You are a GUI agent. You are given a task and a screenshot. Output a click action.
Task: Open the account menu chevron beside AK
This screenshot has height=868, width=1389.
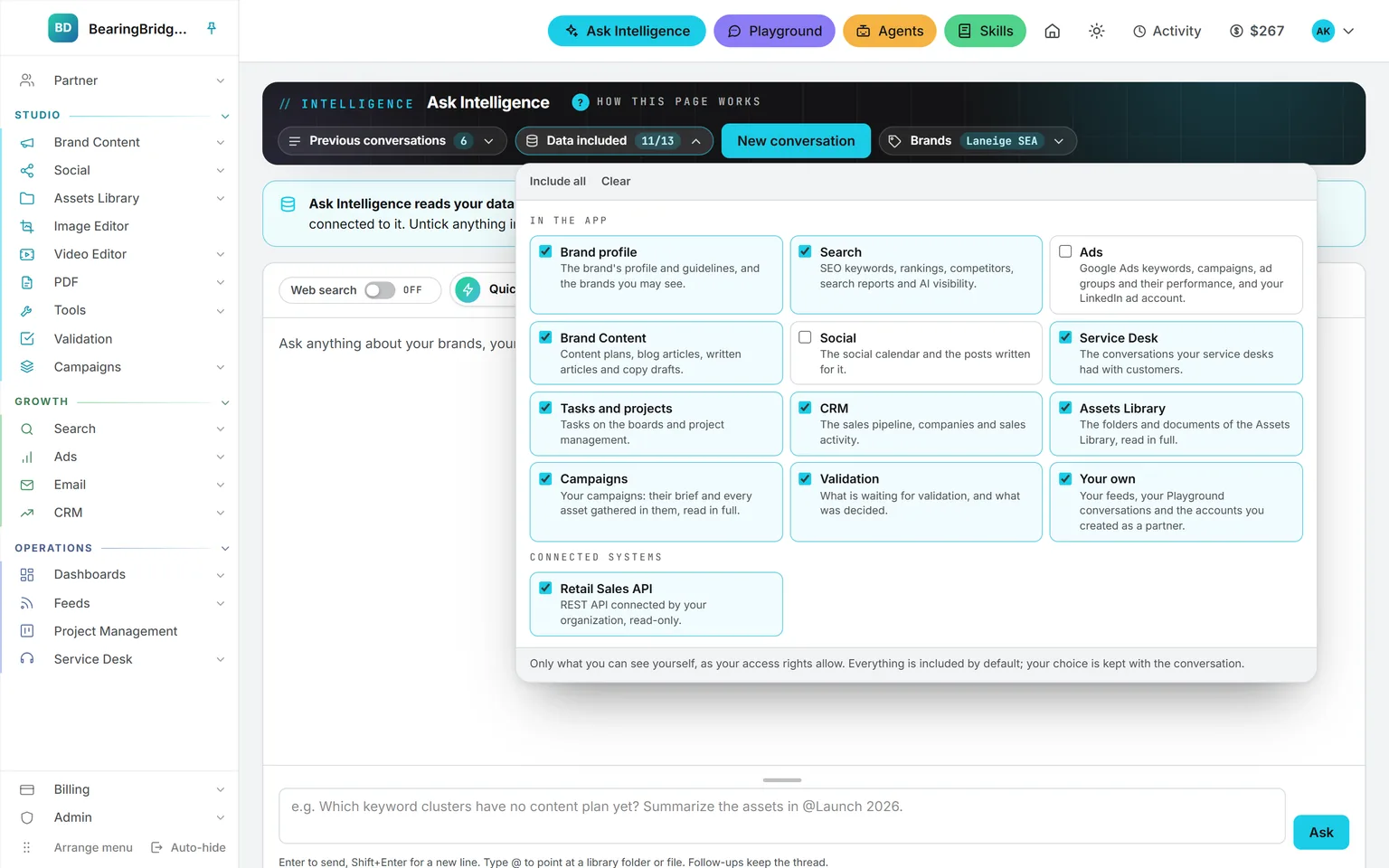pos(1348,31)
